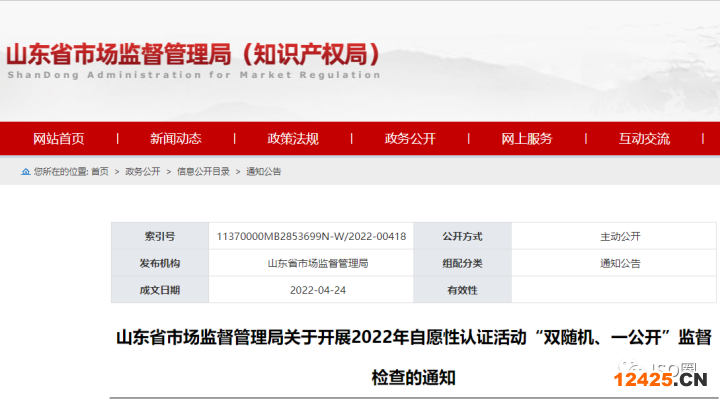
Task: Open 政务公开 in the red navigation bar
Action: tap(410, 139)
